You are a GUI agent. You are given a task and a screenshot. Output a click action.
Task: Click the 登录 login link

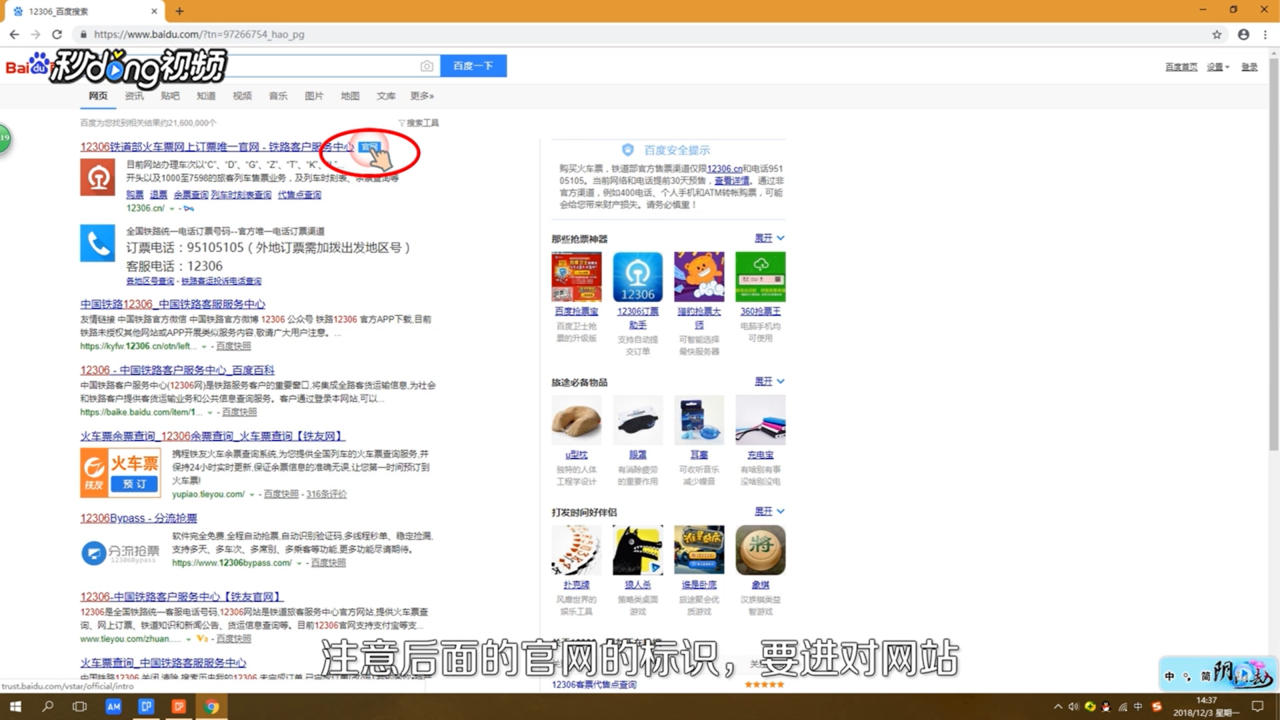click(1249, 67)
